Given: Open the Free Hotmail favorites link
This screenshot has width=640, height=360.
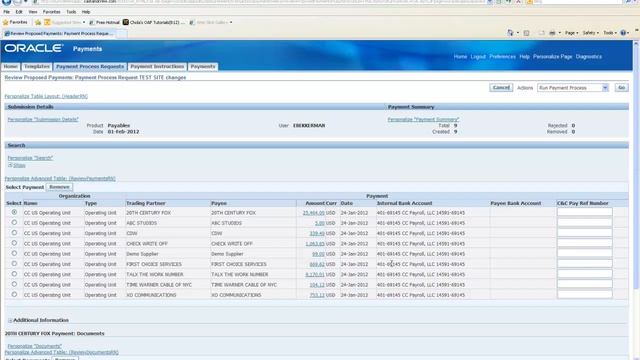Looking at the screenshot, I should pyautogui.click(x=104, y=22).
